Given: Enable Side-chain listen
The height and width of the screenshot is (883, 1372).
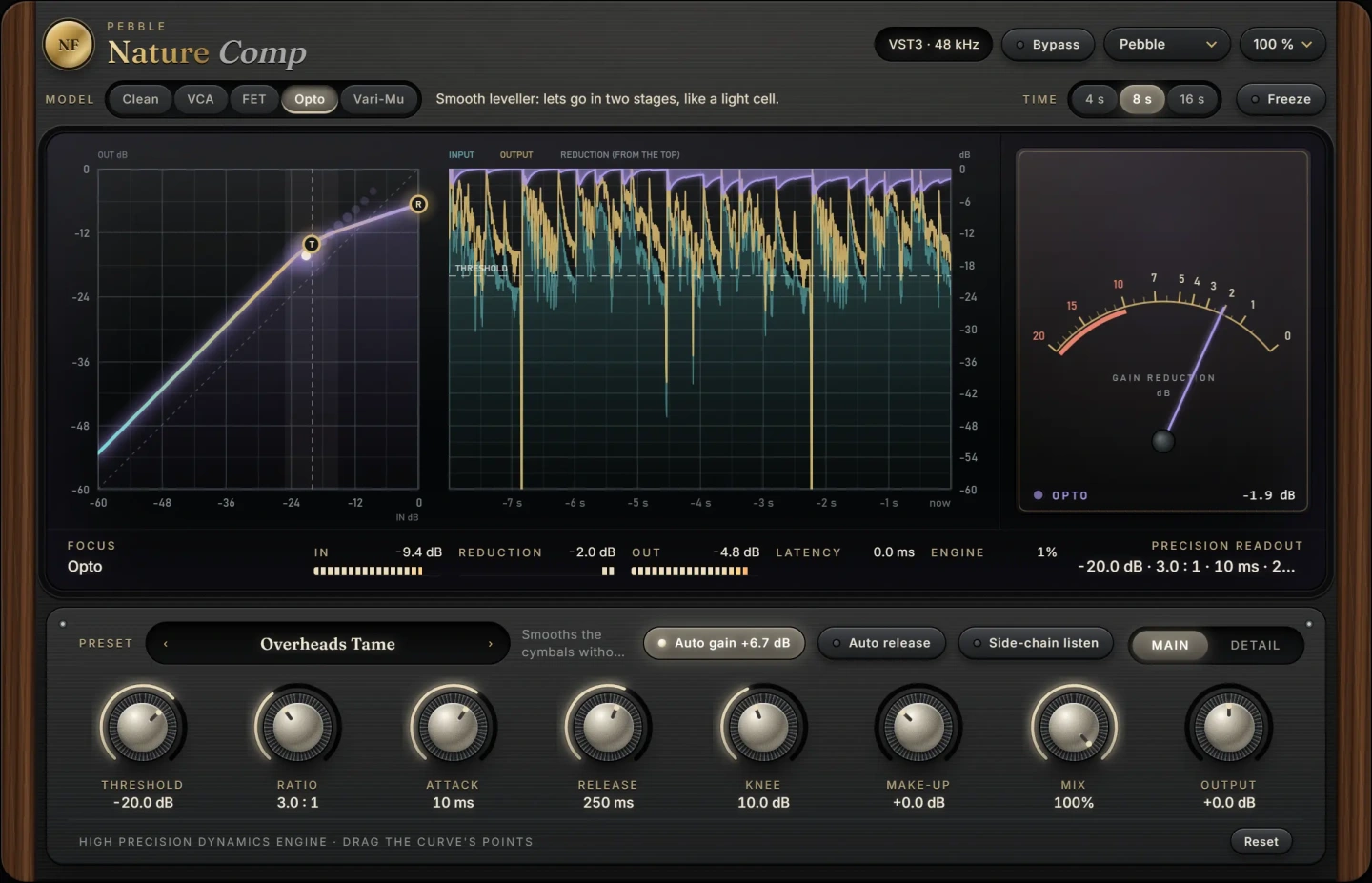Looking at the screenshot, I should 1036,643.
